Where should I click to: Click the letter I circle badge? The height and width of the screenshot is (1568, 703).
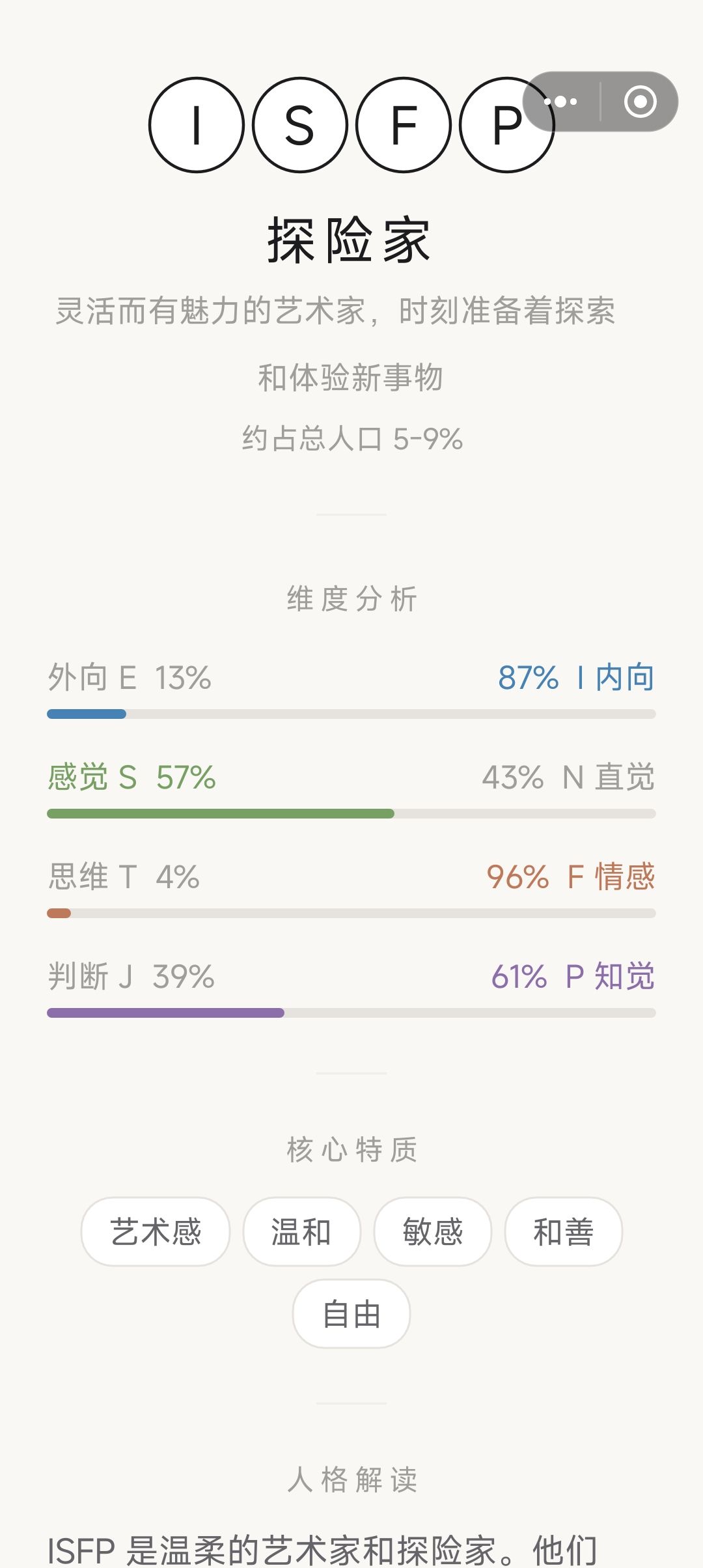[x=196, y=125]
